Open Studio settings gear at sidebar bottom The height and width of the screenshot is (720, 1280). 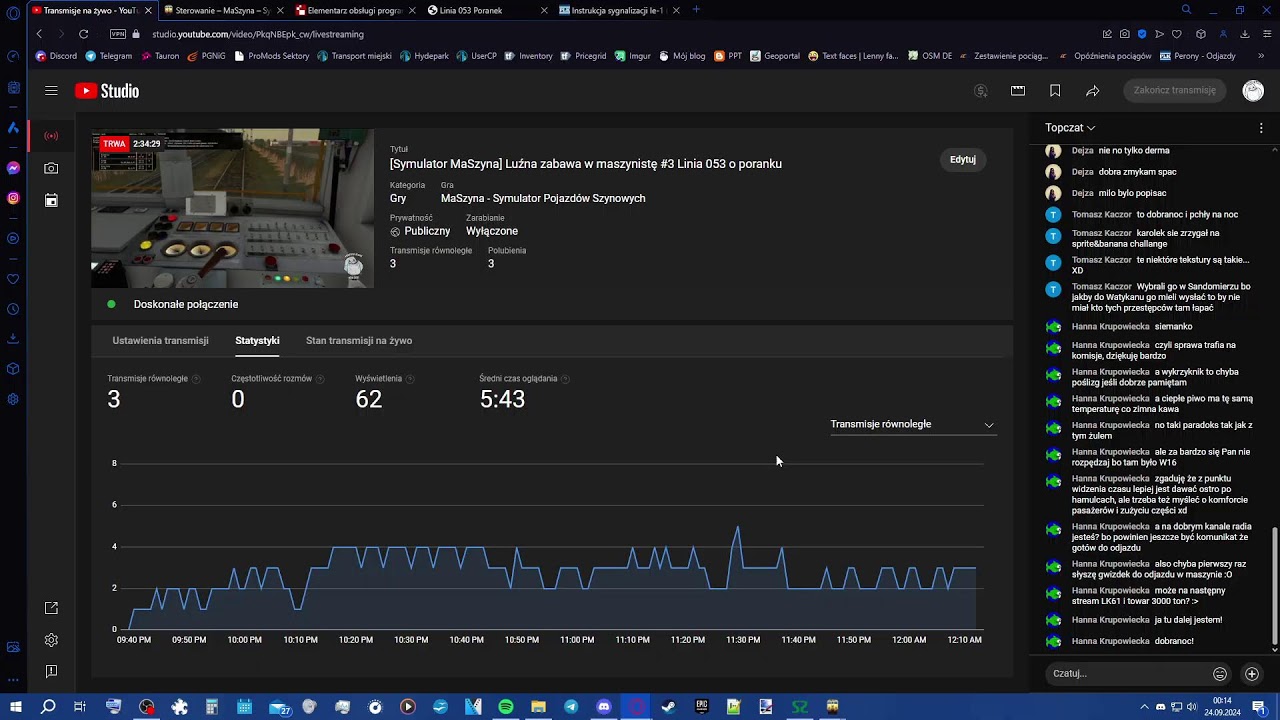(51, 640)
